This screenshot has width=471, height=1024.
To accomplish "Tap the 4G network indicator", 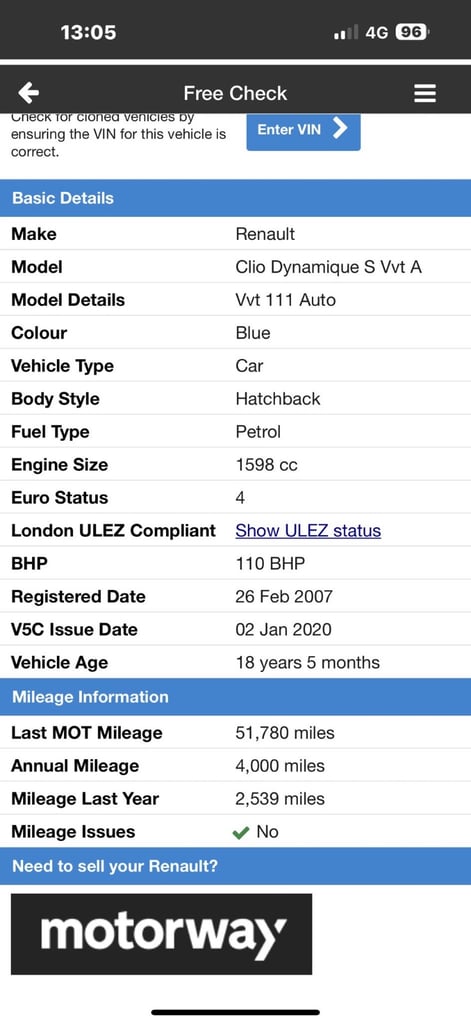I will 377,33.
